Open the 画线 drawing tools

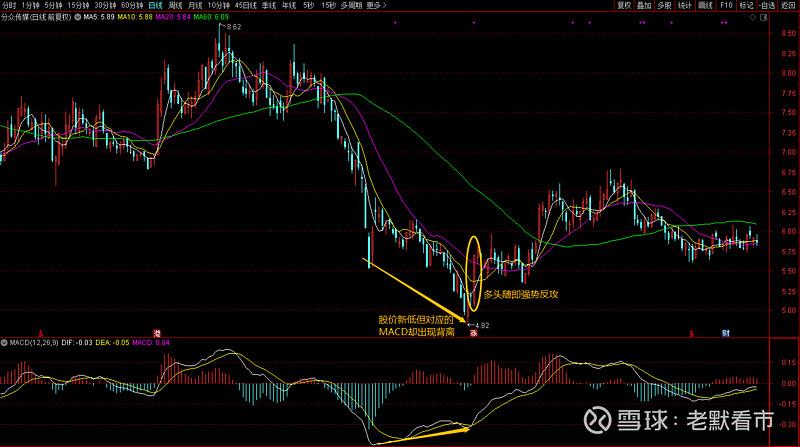point(706,6)
